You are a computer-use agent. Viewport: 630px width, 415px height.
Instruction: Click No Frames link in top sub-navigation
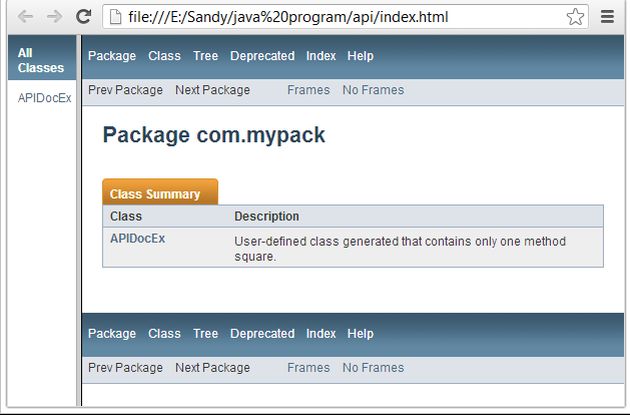point(373,90)
